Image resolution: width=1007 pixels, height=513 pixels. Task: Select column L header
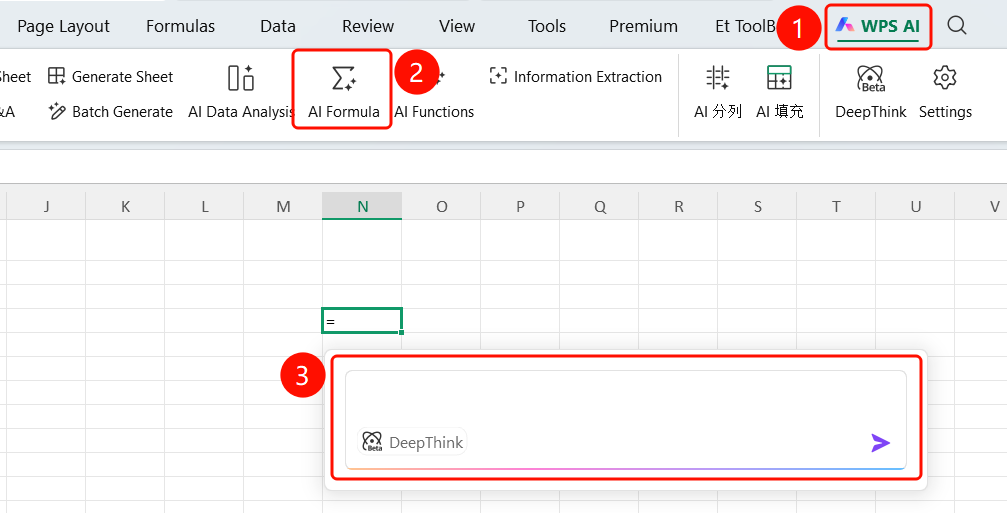click(x=204, y=206)
